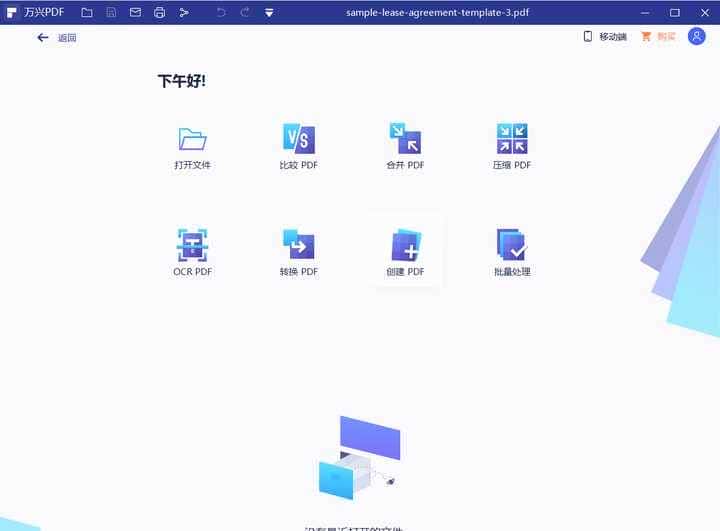This screenshot has width=720, height=531.
Task: Open the 打开文件 folder icon
Action: pyautogui.click(x=192, y=139)
